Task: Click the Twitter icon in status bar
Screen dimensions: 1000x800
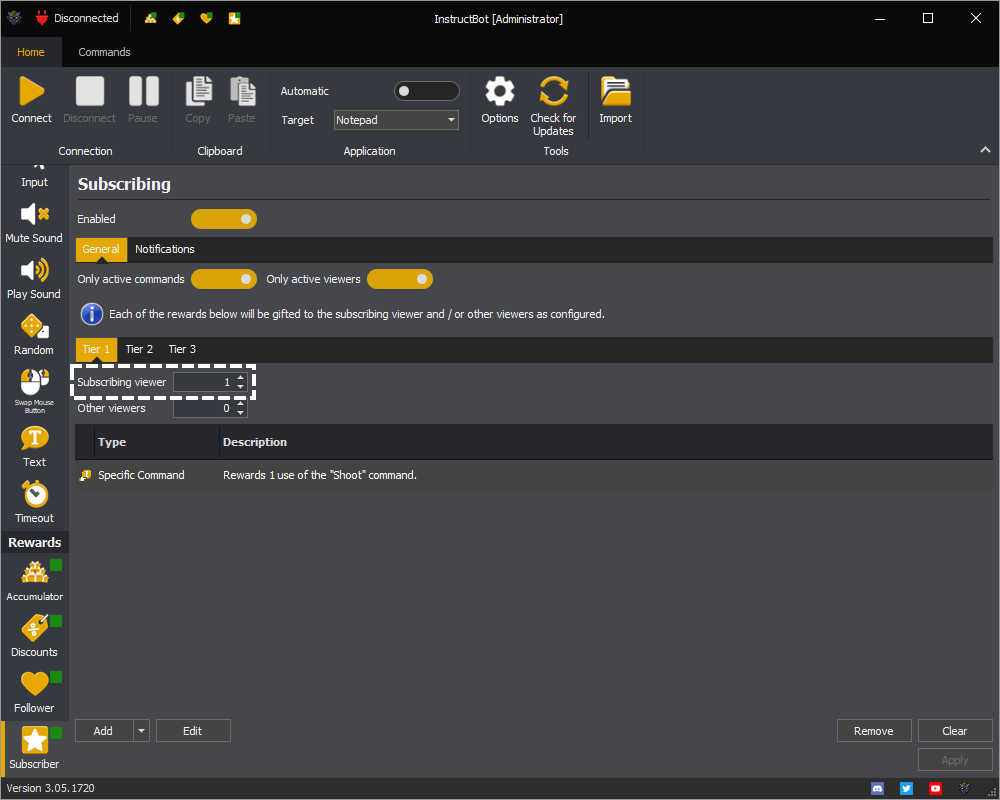Action: click(906, 789)
